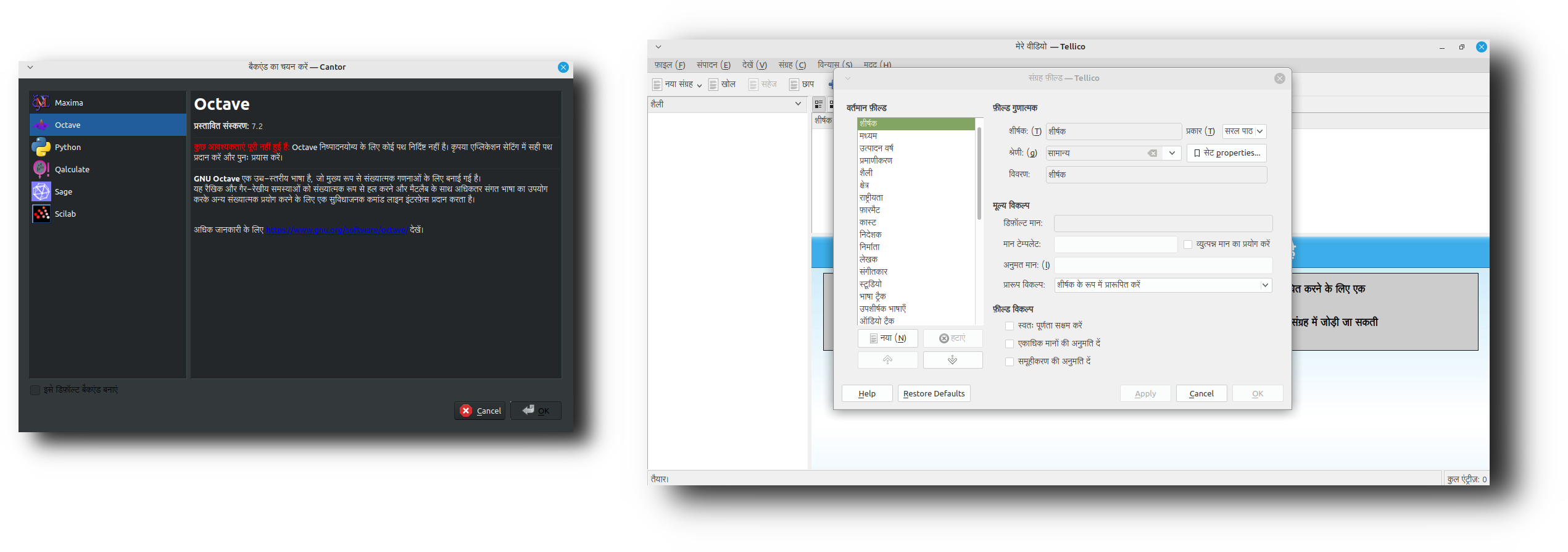Open the फ़ाइल (F) menu
Screen dimensions: 1568x552
[670, 65]
